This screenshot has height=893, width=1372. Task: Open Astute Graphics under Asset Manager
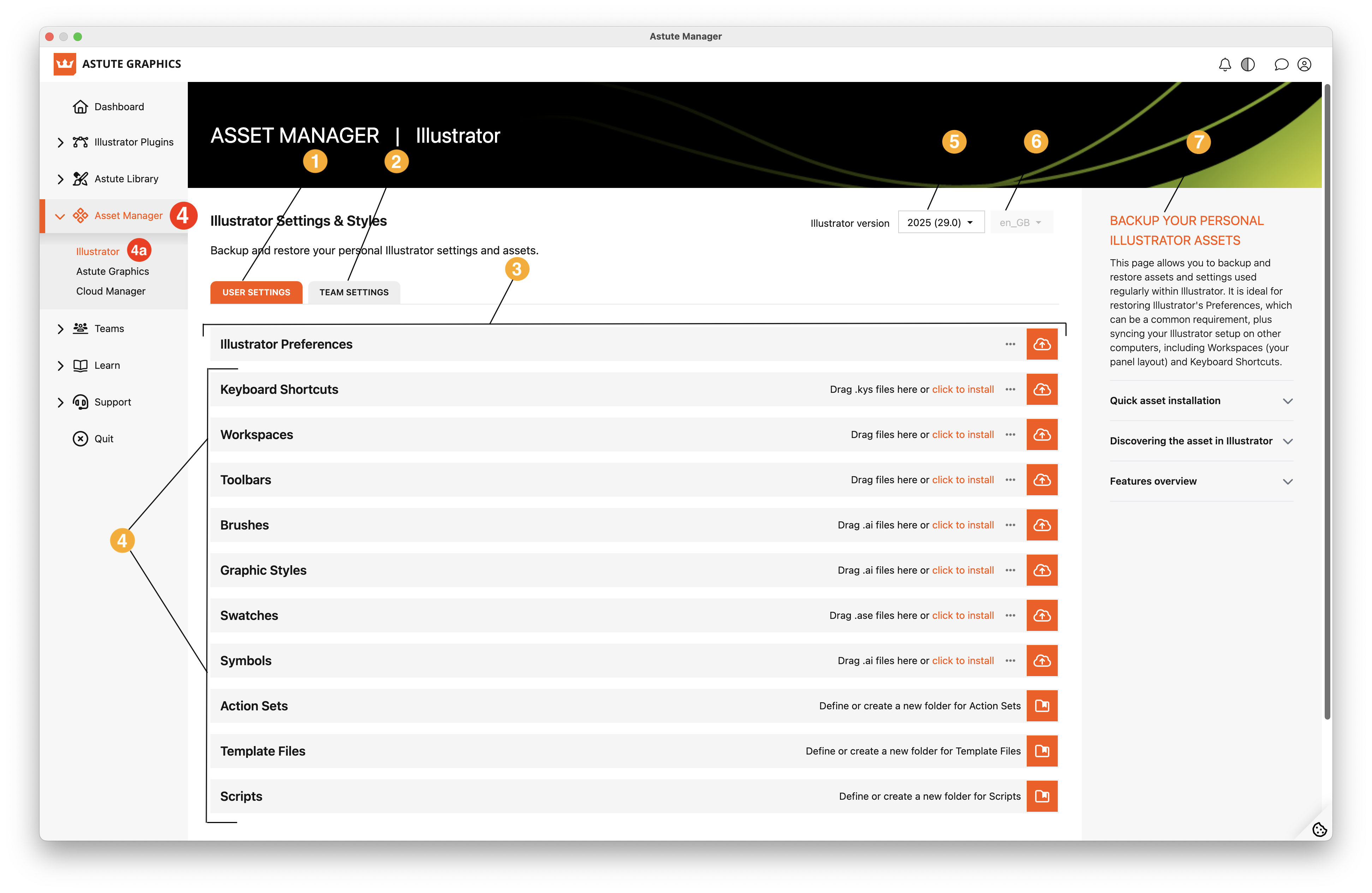click(x=112, y=271)
